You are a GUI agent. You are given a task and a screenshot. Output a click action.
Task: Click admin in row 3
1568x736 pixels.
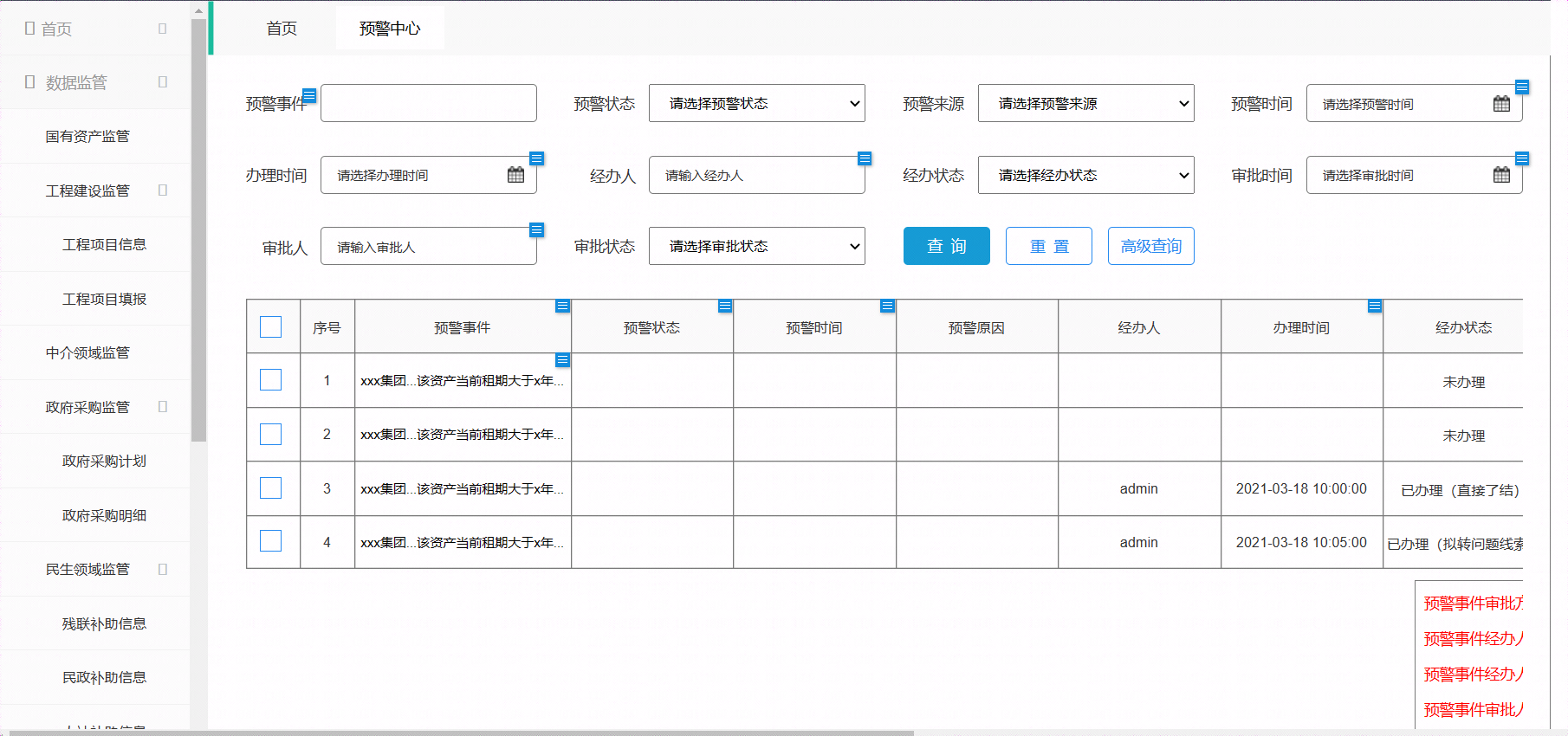tap(1138, 488)
